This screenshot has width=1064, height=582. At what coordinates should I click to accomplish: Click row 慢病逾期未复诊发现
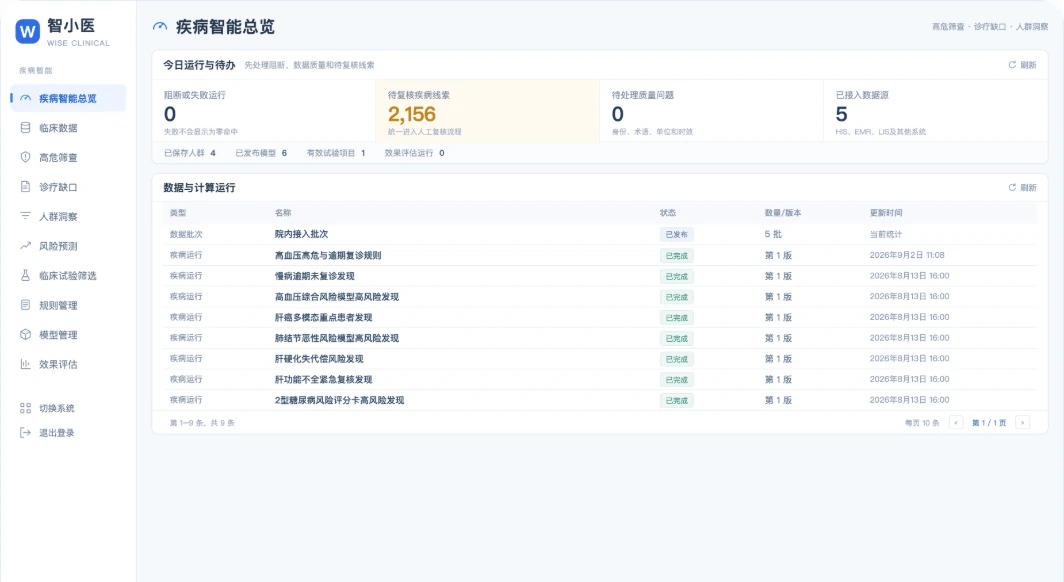(x=600, y=276)
